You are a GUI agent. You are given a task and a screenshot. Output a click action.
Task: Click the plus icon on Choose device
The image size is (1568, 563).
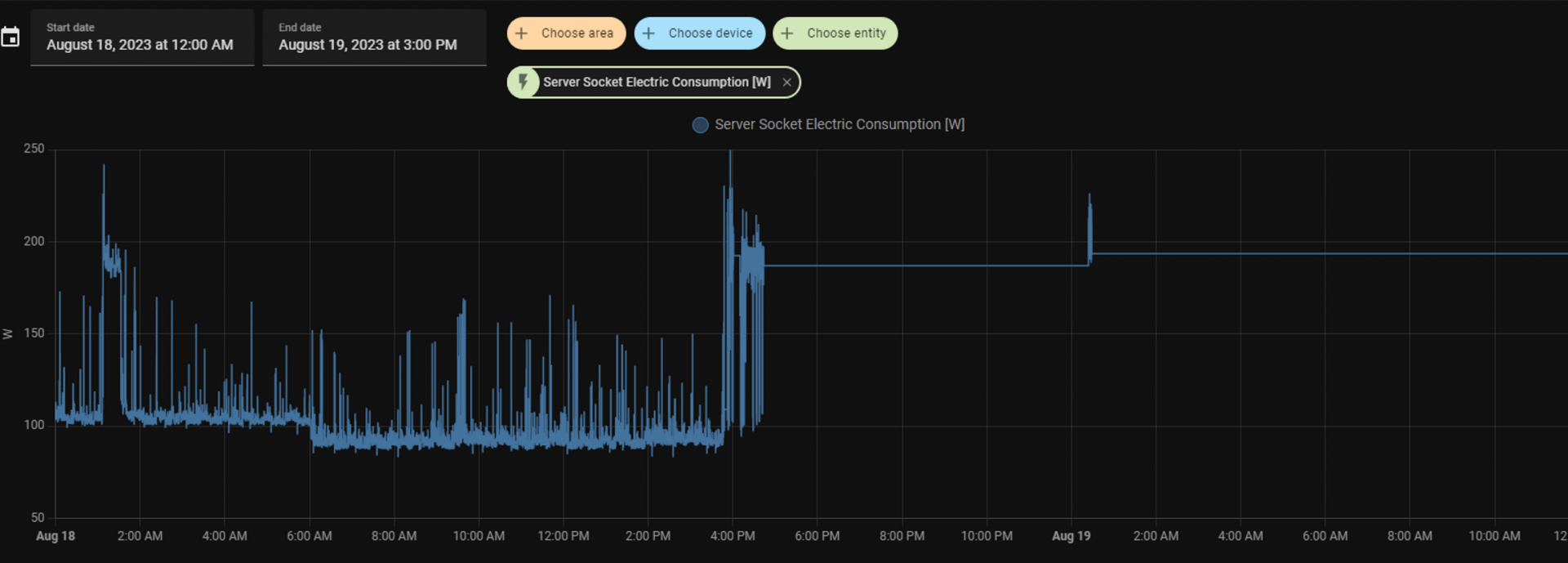pyautogui.click(x=649, y=34)
